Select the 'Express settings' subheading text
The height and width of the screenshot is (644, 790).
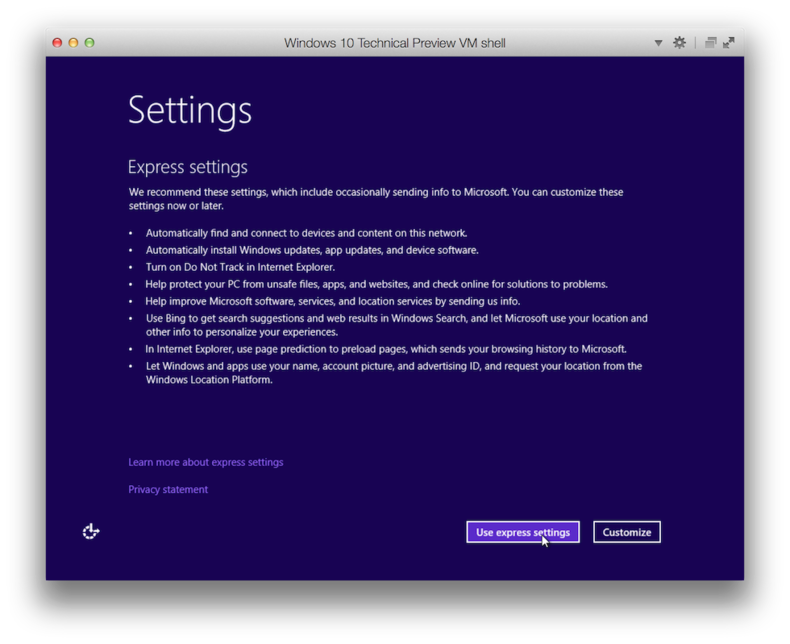point(187,167)
